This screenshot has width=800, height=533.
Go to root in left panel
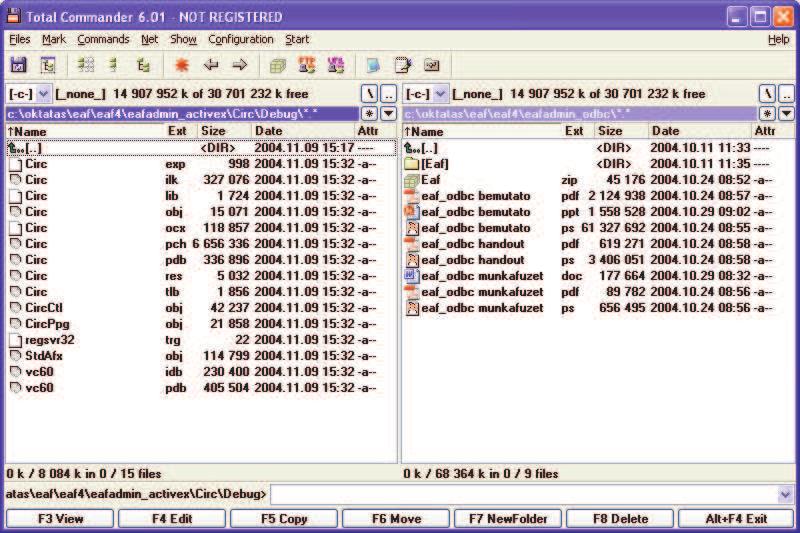[369, 94]
